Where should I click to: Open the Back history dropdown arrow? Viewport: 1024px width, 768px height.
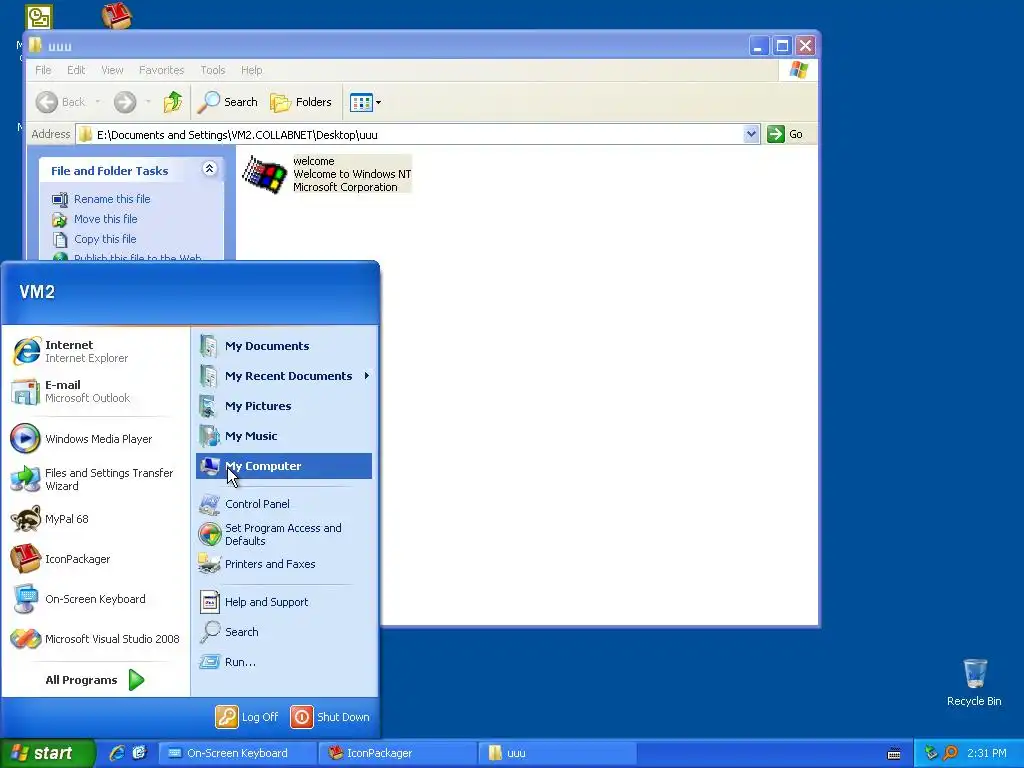point(97,102)
